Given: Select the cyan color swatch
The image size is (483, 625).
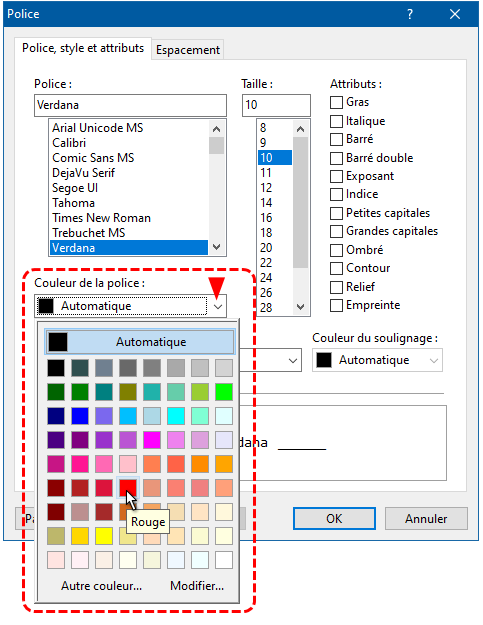Looking at the screenshot, I should tap(176, 416).
